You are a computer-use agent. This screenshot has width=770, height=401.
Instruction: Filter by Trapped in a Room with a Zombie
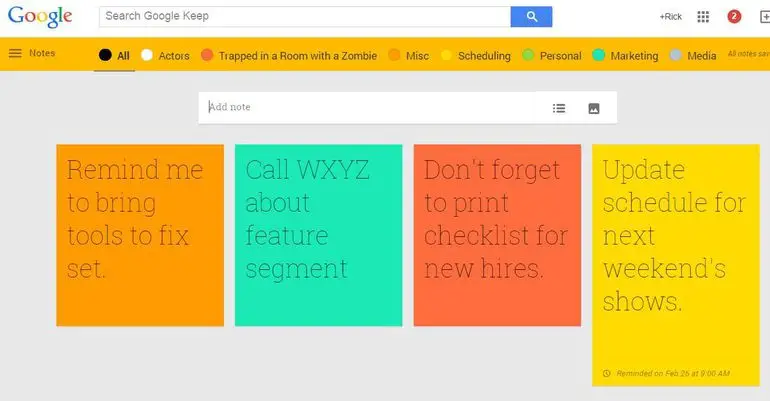[x=297, y=56]
